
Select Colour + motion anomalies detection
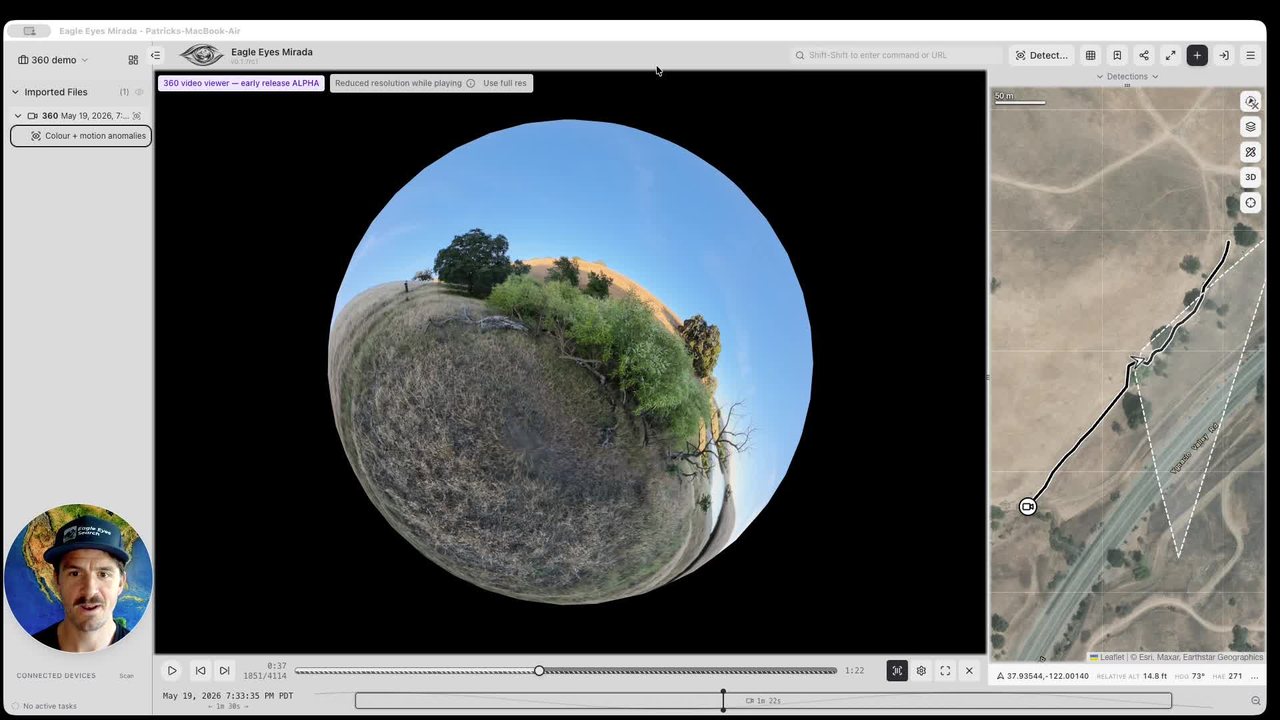tap(81, 136)
